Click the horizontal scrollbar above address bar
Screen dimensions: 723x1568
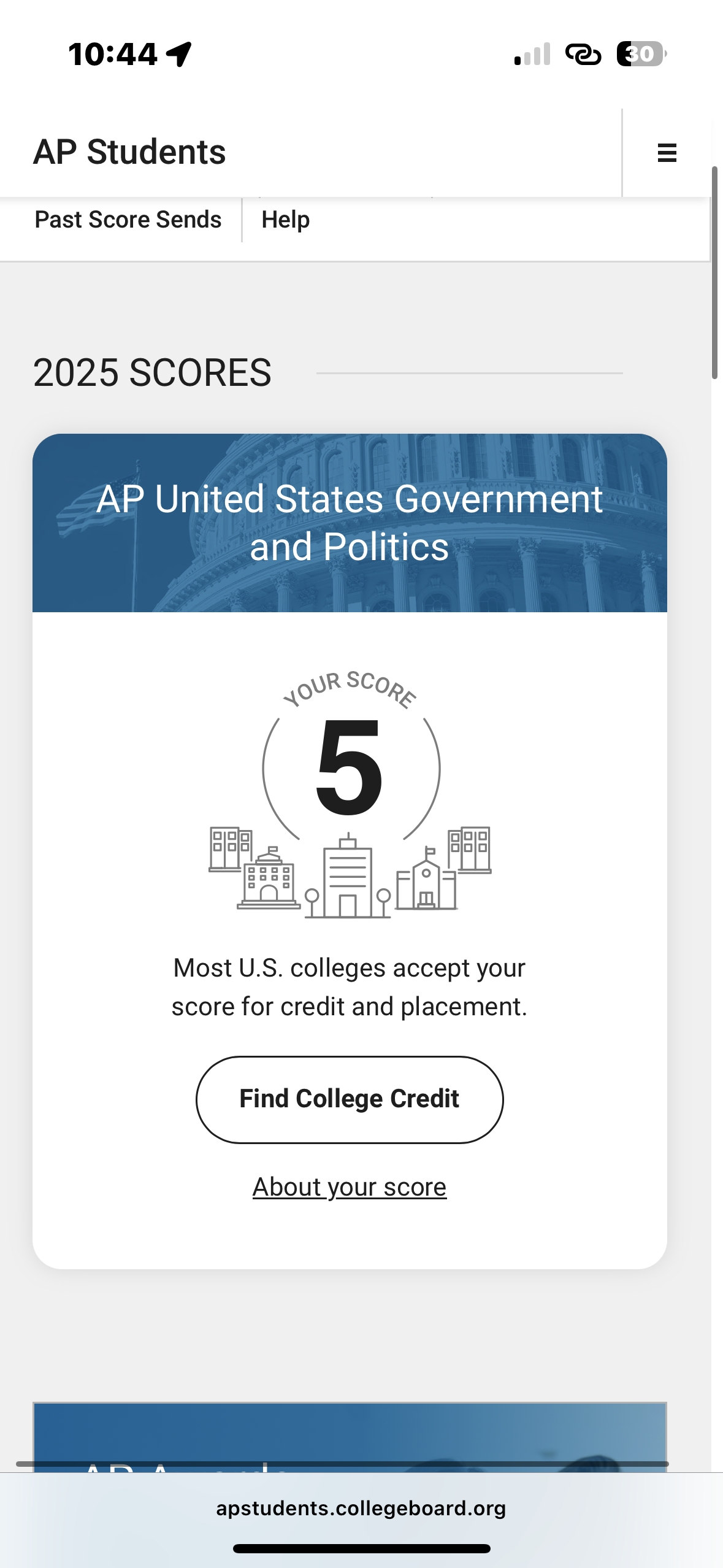[x=342, y=1464]
